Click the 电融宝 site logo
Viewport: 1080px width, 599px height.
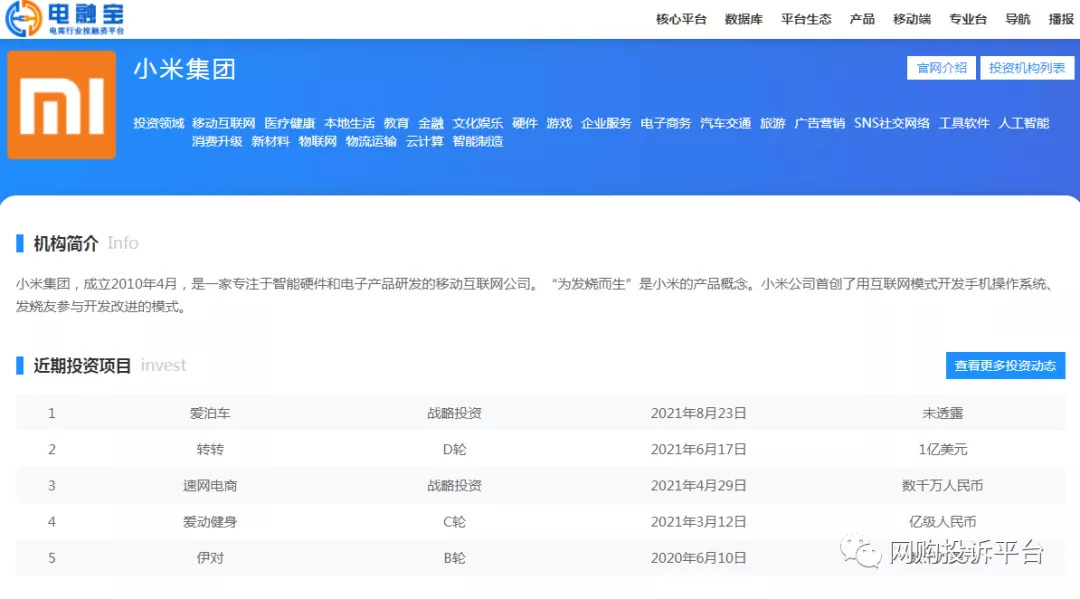click(x=65, y=18)
